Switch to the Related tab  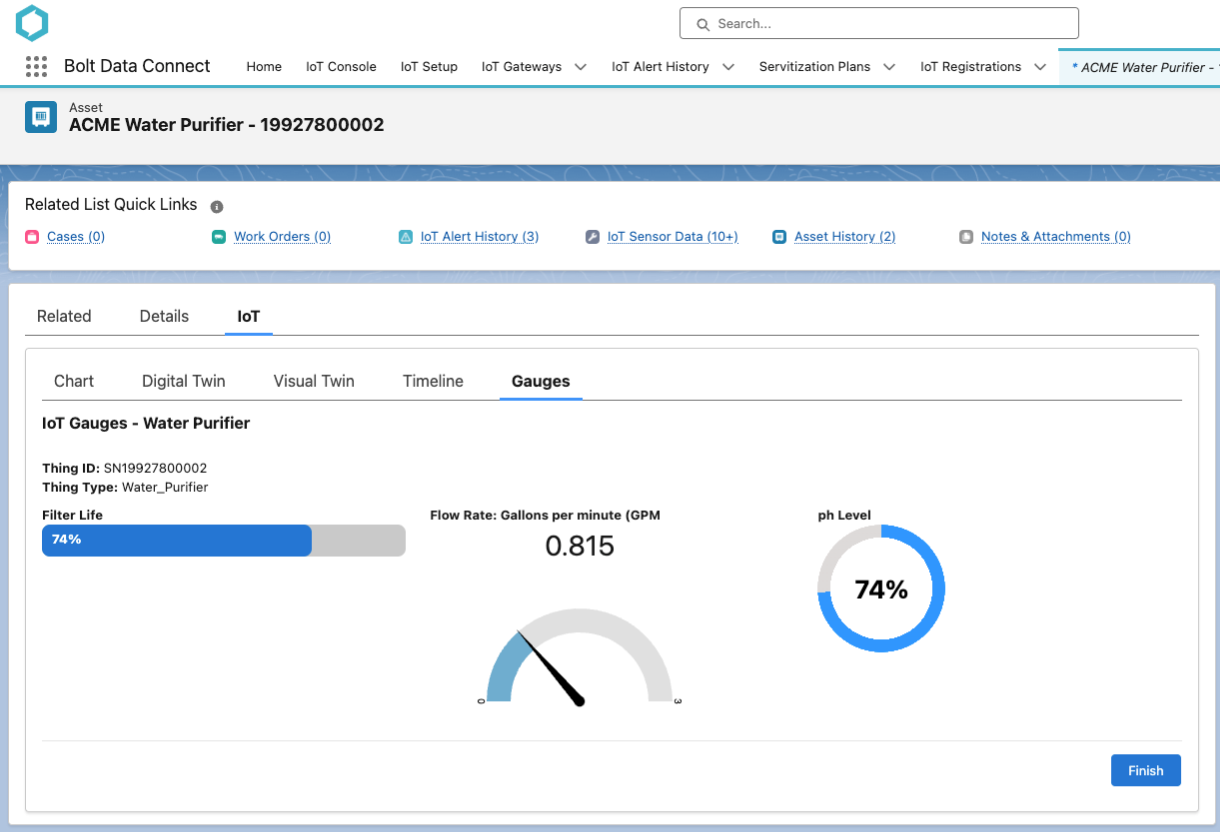64,316
